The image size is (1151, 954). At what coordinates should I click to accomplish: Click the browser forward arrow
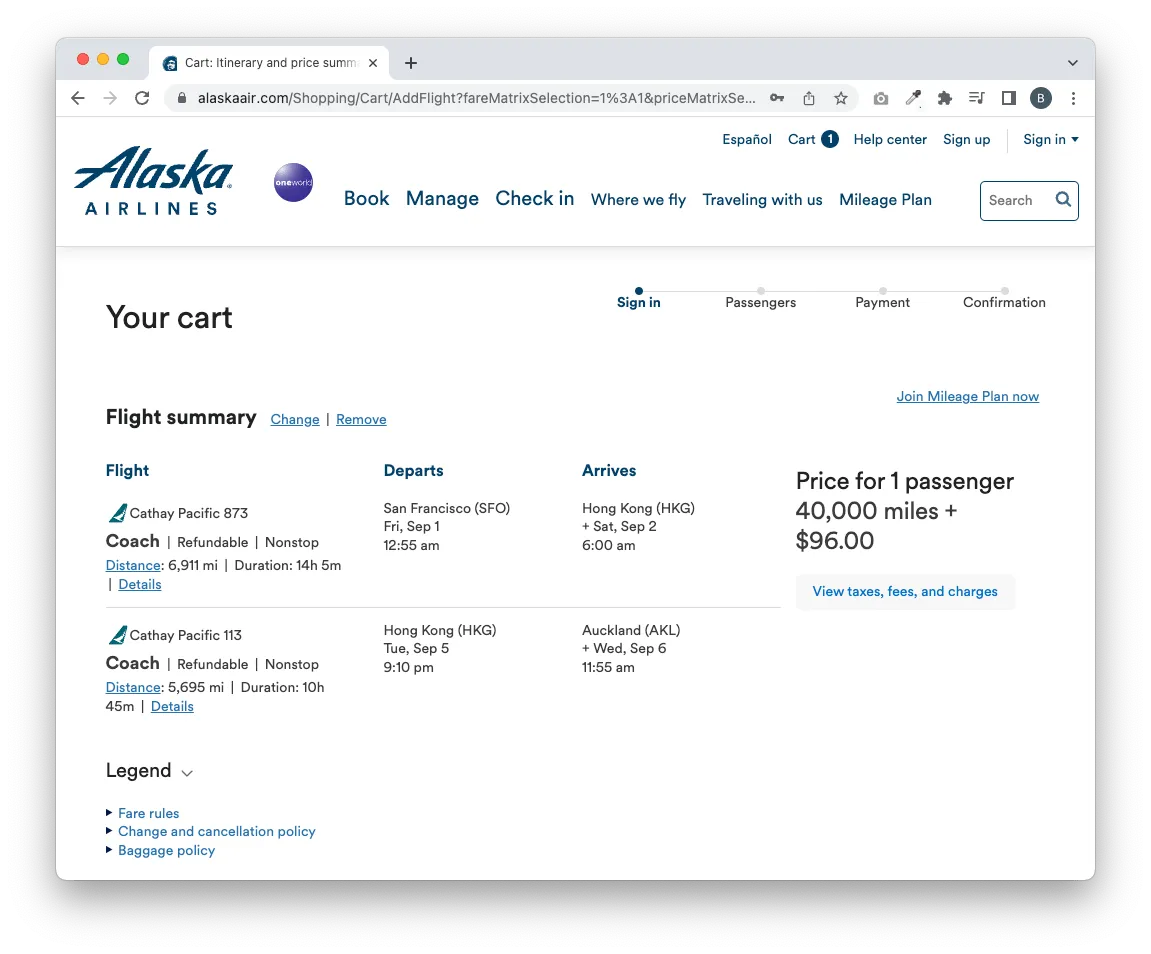click(x=110, y=98)
